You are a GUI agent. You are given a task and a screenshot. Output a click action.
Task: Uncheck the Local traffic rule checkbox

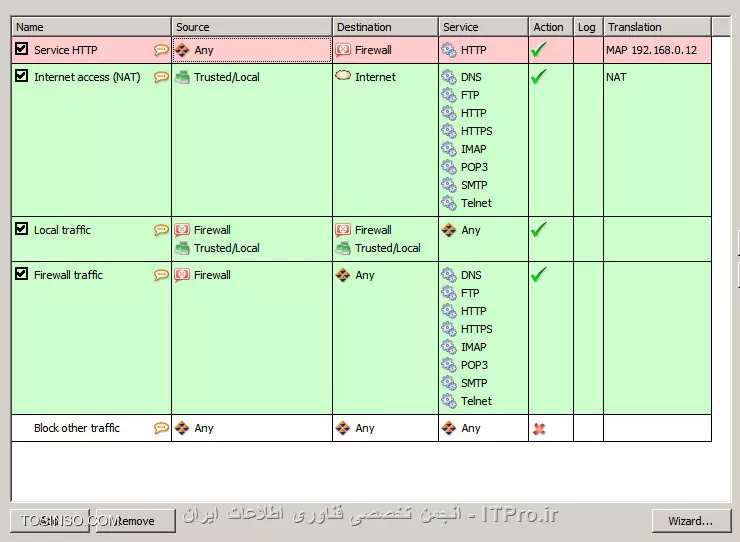tap(21, 229)
